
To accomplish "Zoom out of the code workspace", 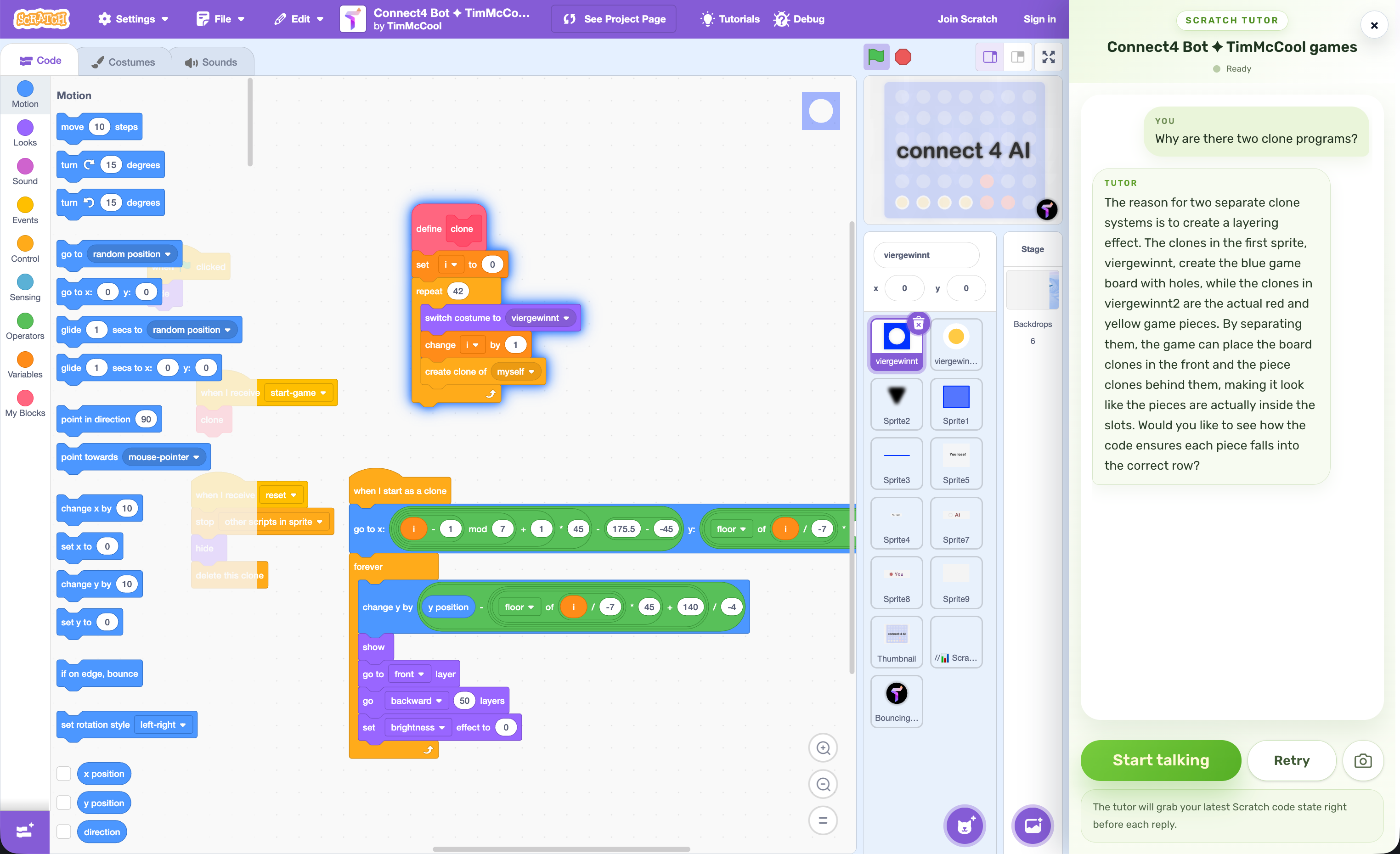I will 823,784.
